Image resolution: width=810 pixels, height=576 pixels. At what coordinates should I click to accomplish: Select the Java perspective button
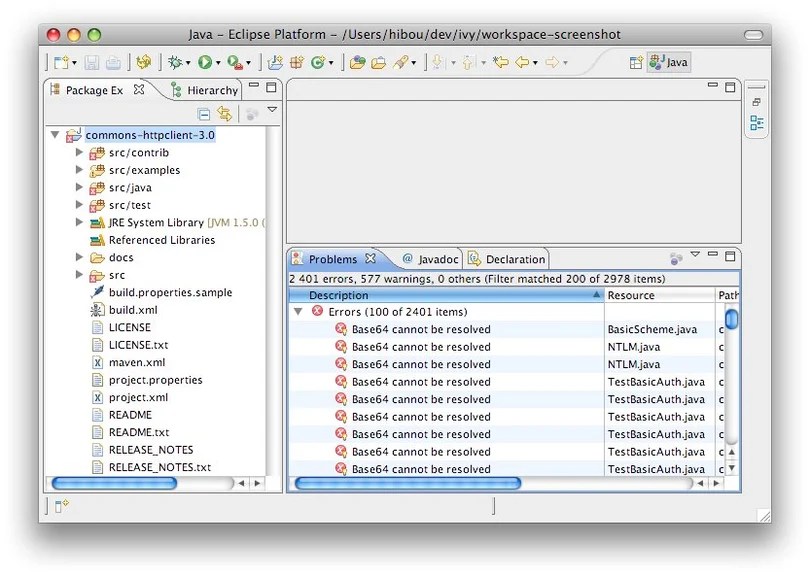(x=668, y=62)
